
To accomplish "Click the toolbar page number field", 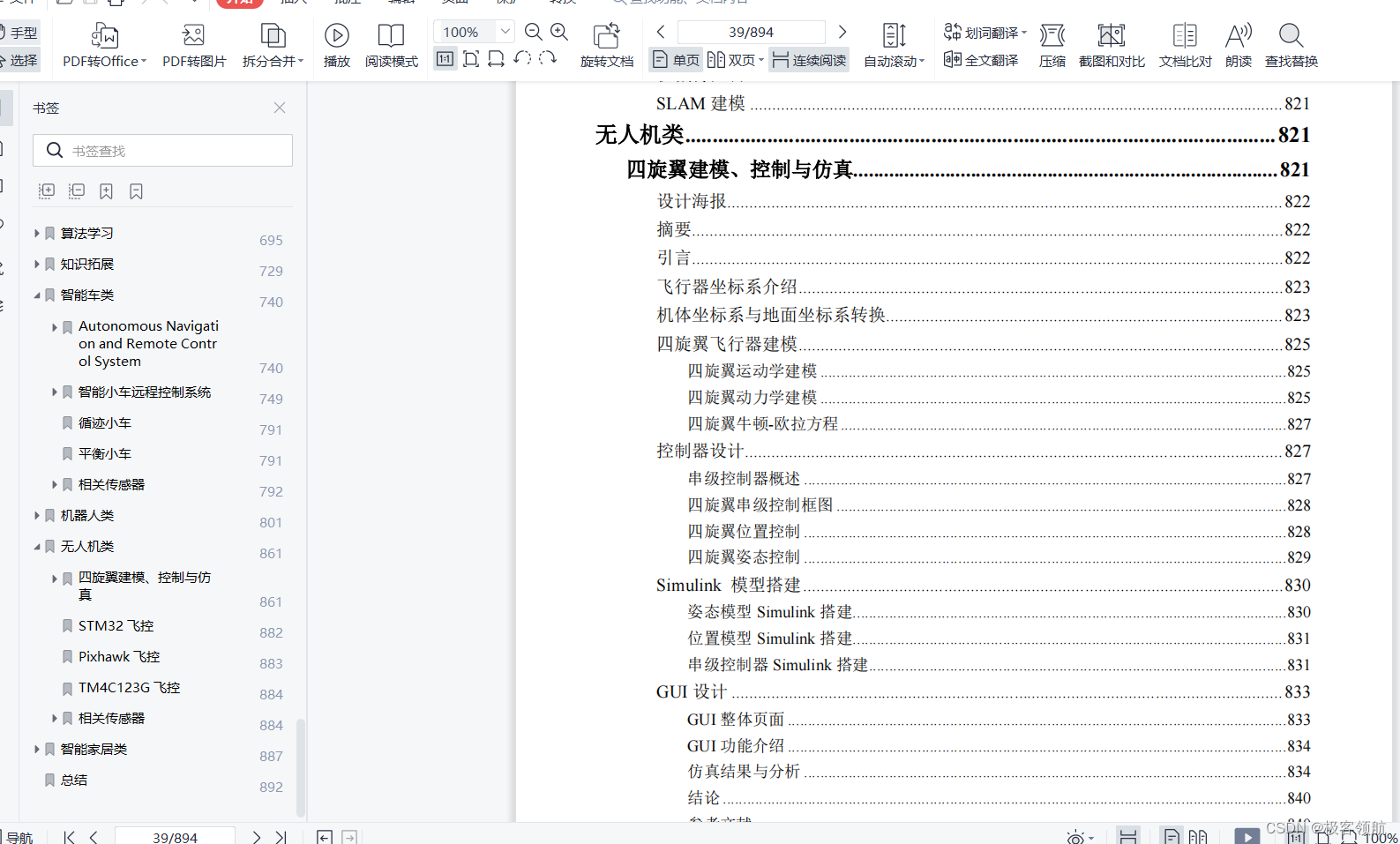I will 751,32.
